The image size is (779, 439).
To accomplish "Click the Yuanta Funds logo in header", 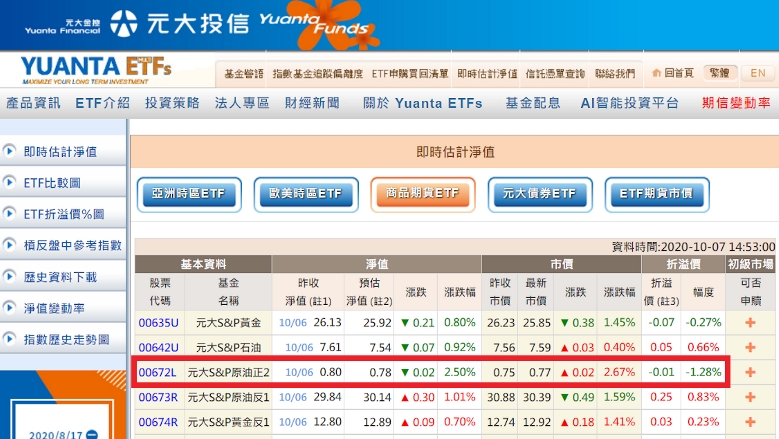I will [x=320, y=24].
